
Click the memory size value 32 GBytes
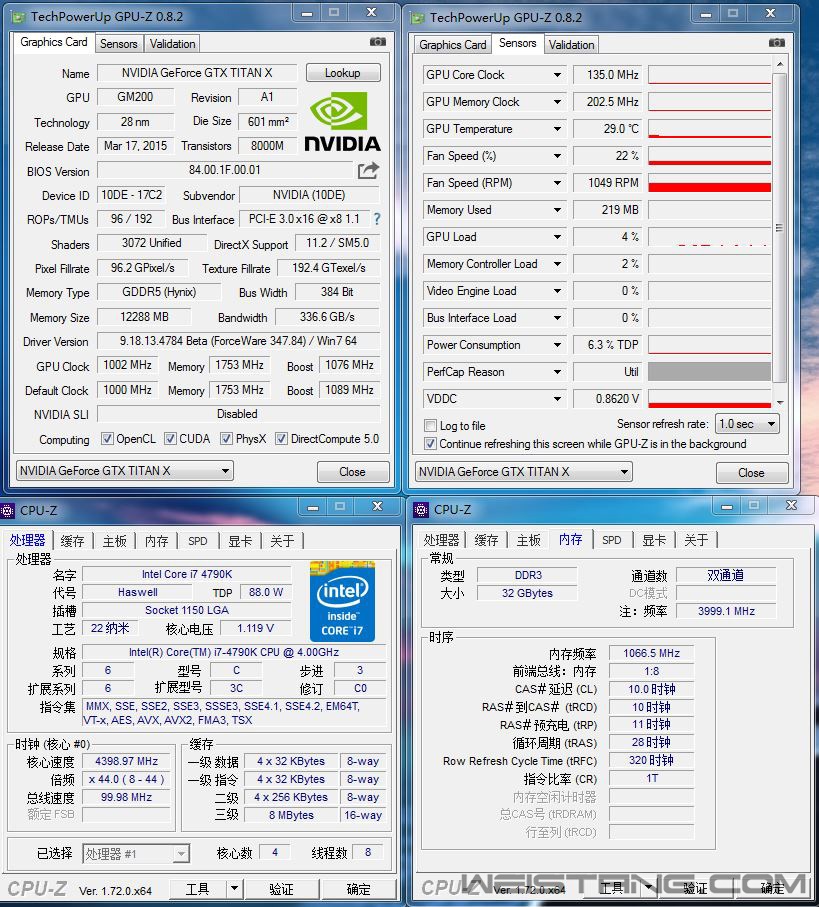527,593
